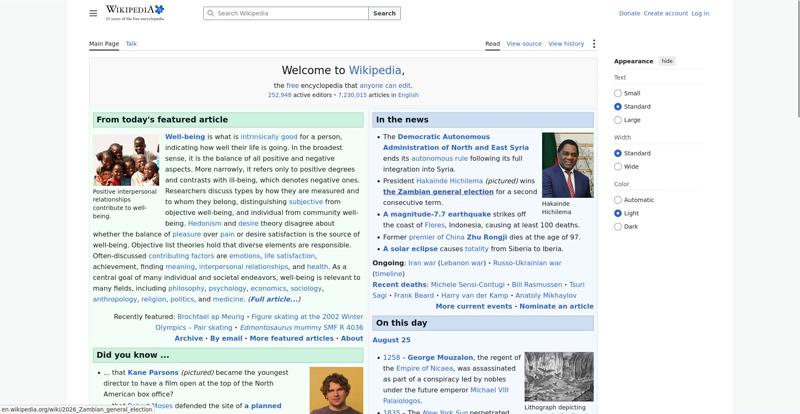Click the Hakainde Hichilema portrait thumbnail
Viewport: 800px width, 414px height.
click(x=567, y=165)
